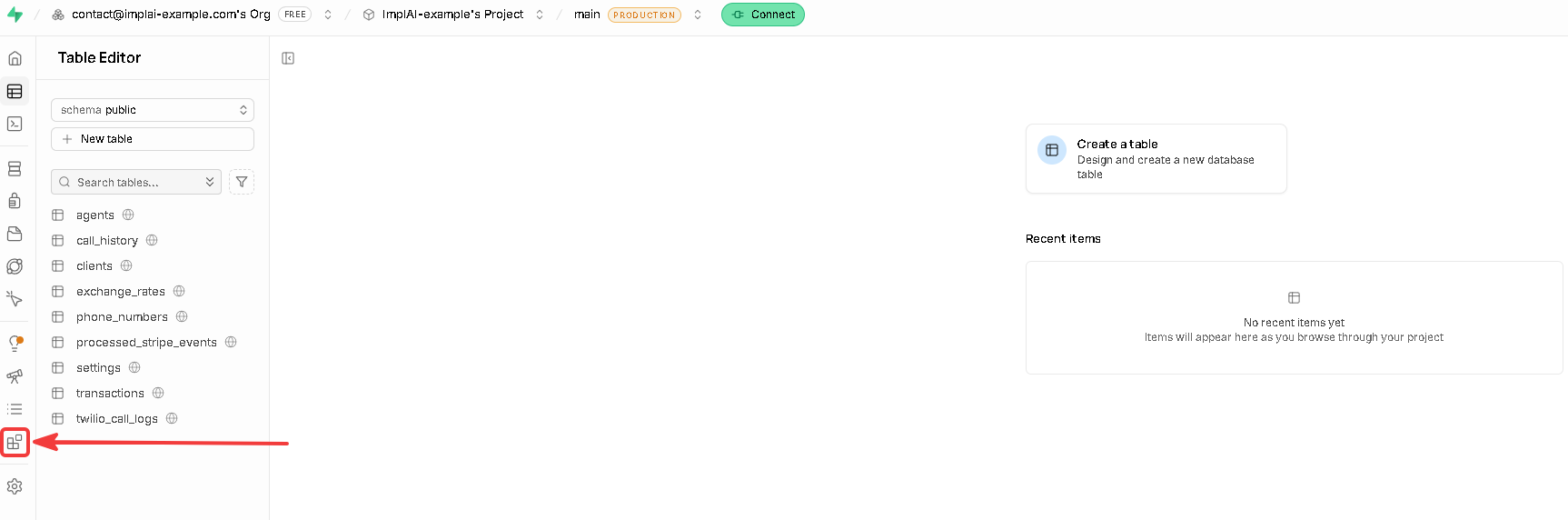Click globe icon next to exchange_rates table
The image size is (1568, 520).
coord(179,291)
